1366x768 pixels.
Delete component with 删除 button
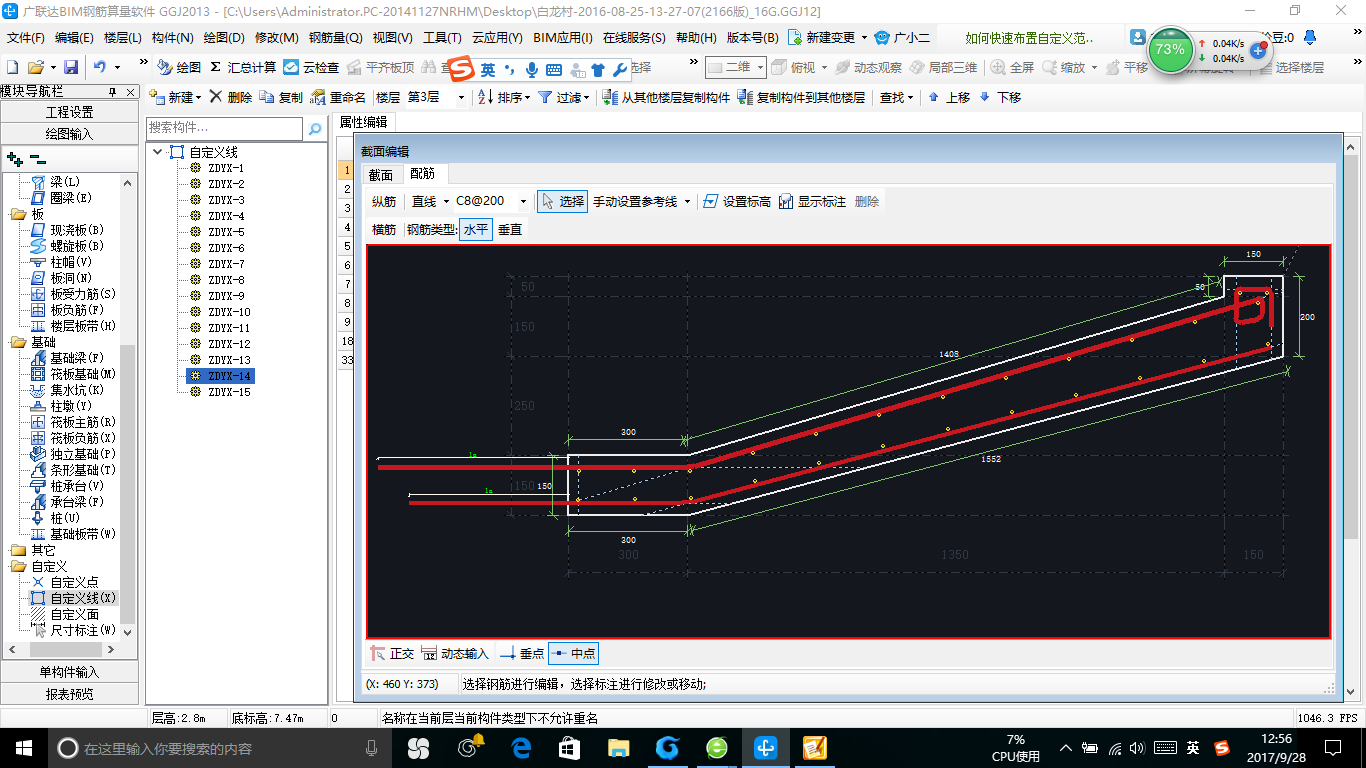230,97
